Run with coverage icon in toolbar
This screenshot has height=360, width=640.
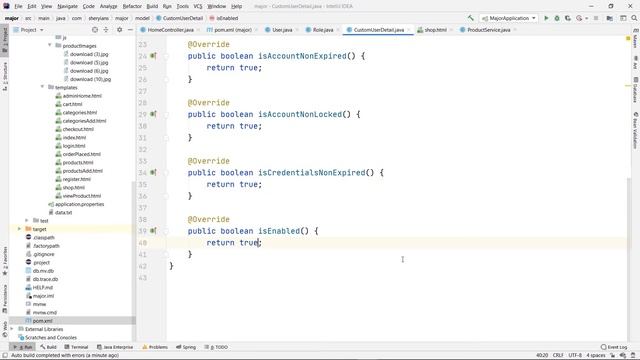pyautogui.click(x=568, y=18)
